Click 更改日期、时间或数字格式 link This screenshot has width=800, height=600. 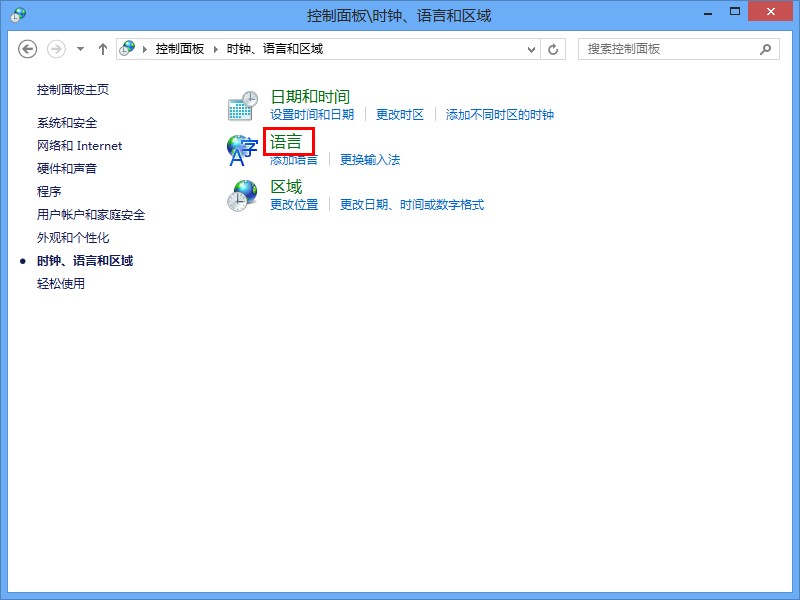coord(412,205)
